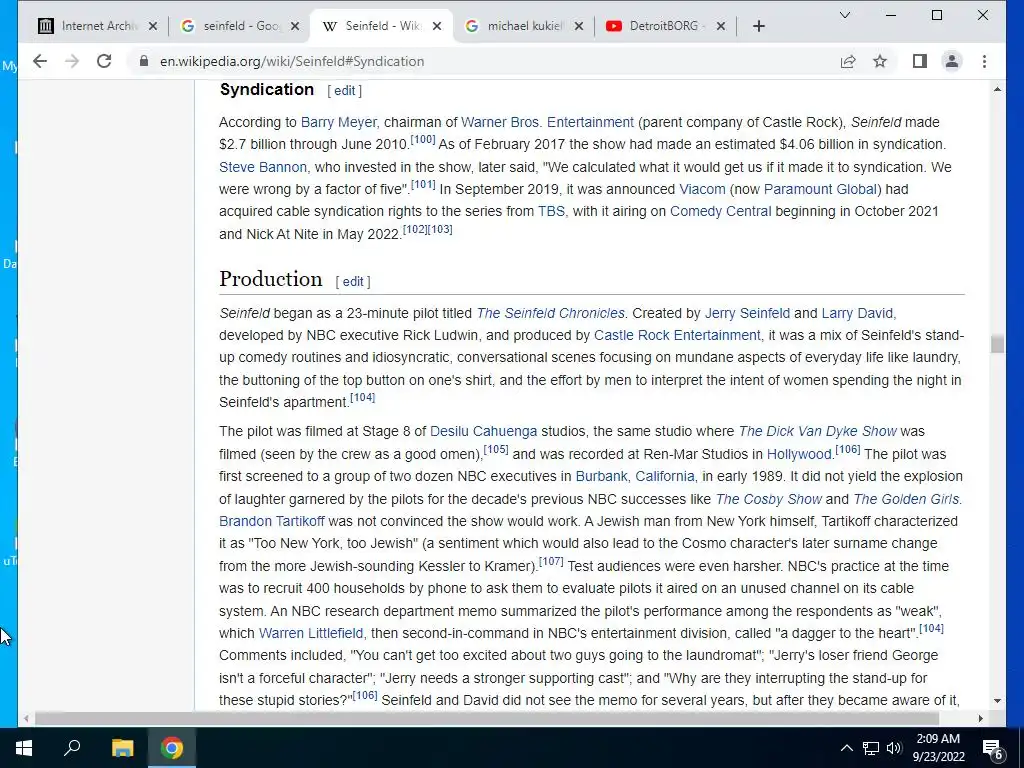Image resolution: width=1024 pixels, height=768 pixels.
Task: Follow the Jerry Seinfeld link
Action: coord(747,313)
